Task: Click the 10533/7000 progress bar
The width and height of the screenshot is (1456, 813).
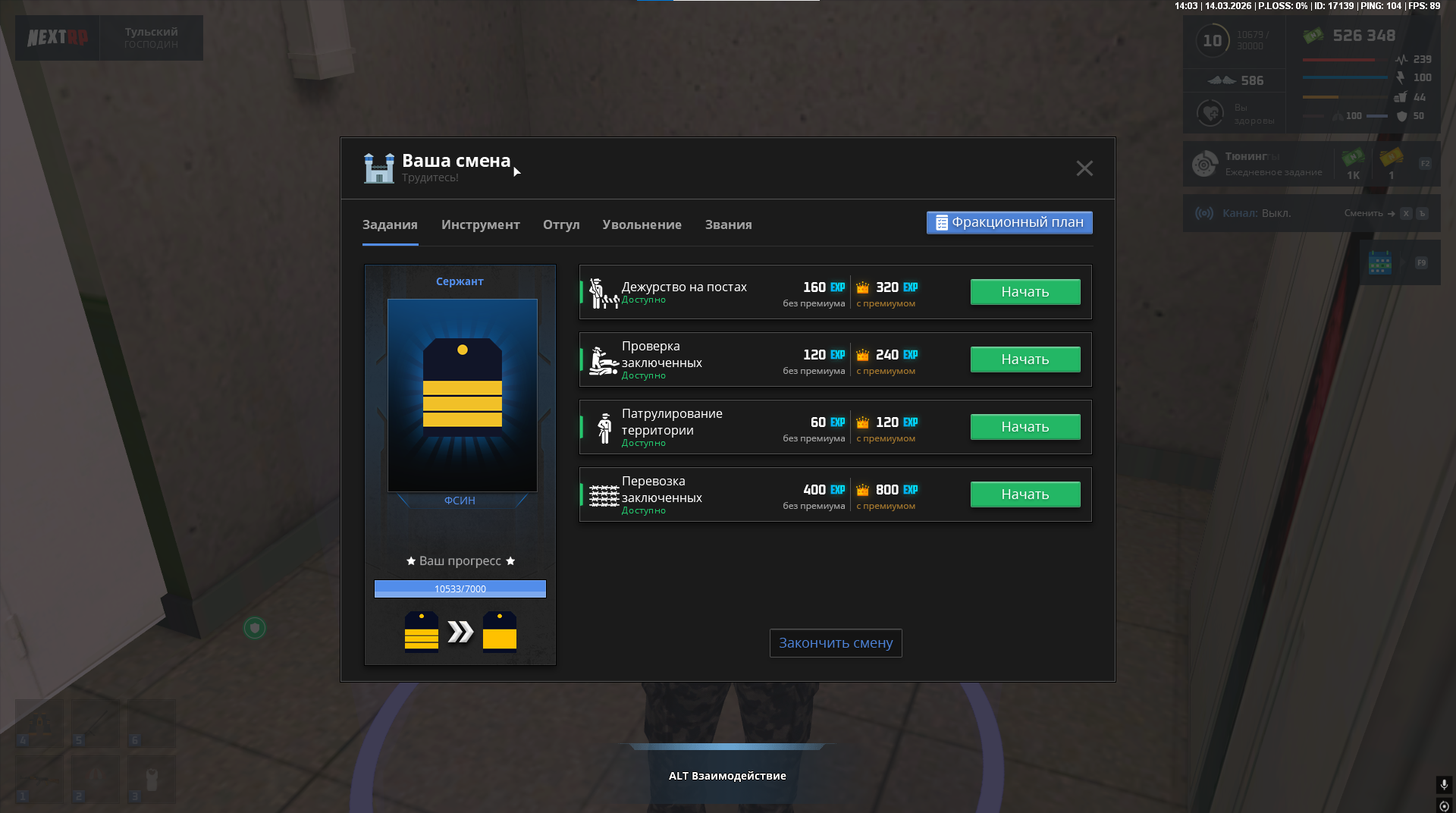Action: point(460,589)
